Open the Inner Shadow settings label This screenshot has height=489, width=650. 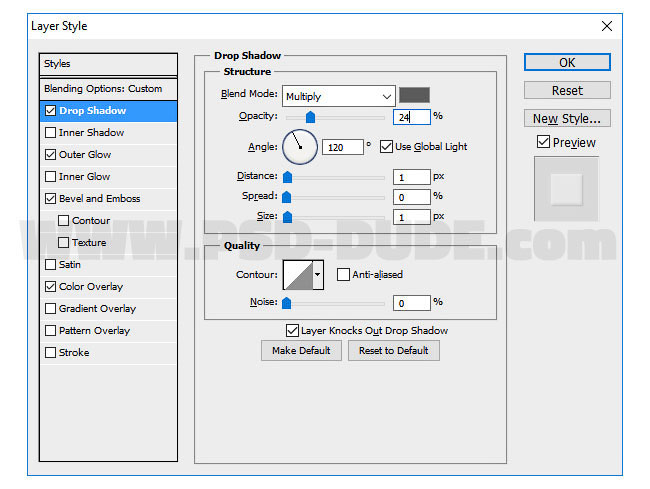click(x=92, y=133)
